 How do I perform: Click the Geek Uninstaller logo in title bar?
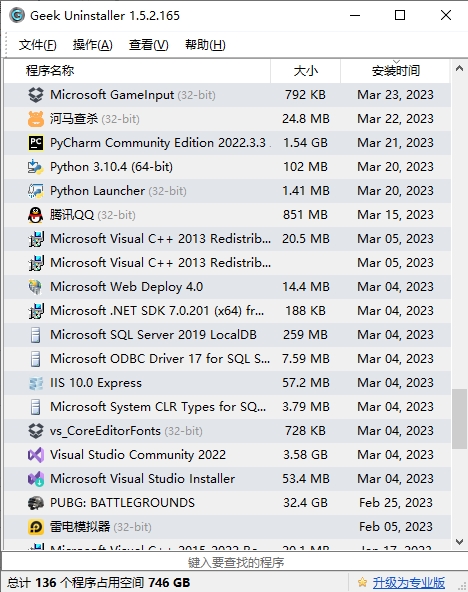click(x=17, y=15)
